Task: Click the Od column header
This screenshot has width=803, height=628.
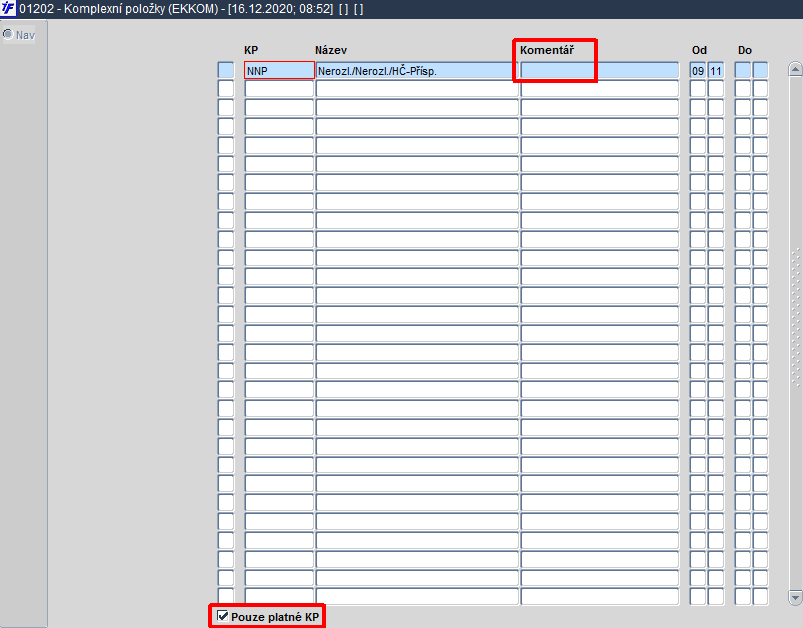Action: coord(699,50)
